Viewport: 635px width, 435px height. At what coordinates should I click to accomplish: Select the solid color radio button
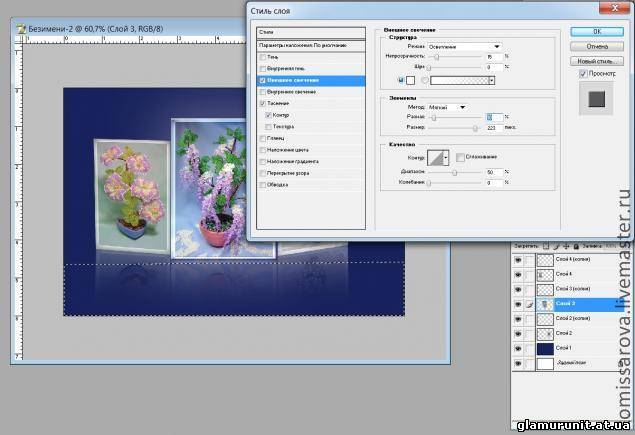(401, 80)
